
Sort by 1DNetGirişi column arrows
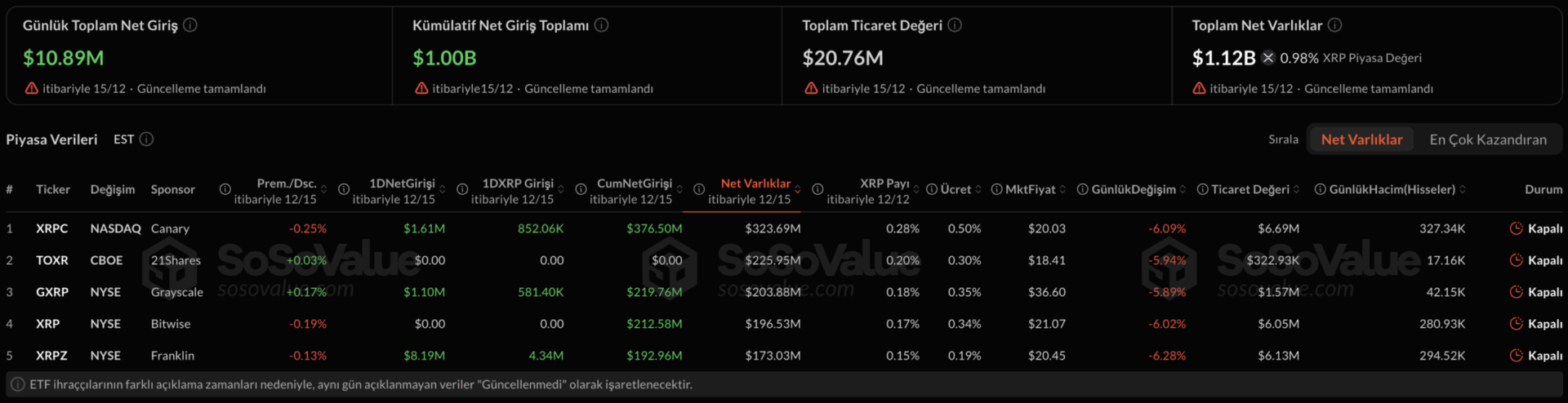[x=443, y=190]
